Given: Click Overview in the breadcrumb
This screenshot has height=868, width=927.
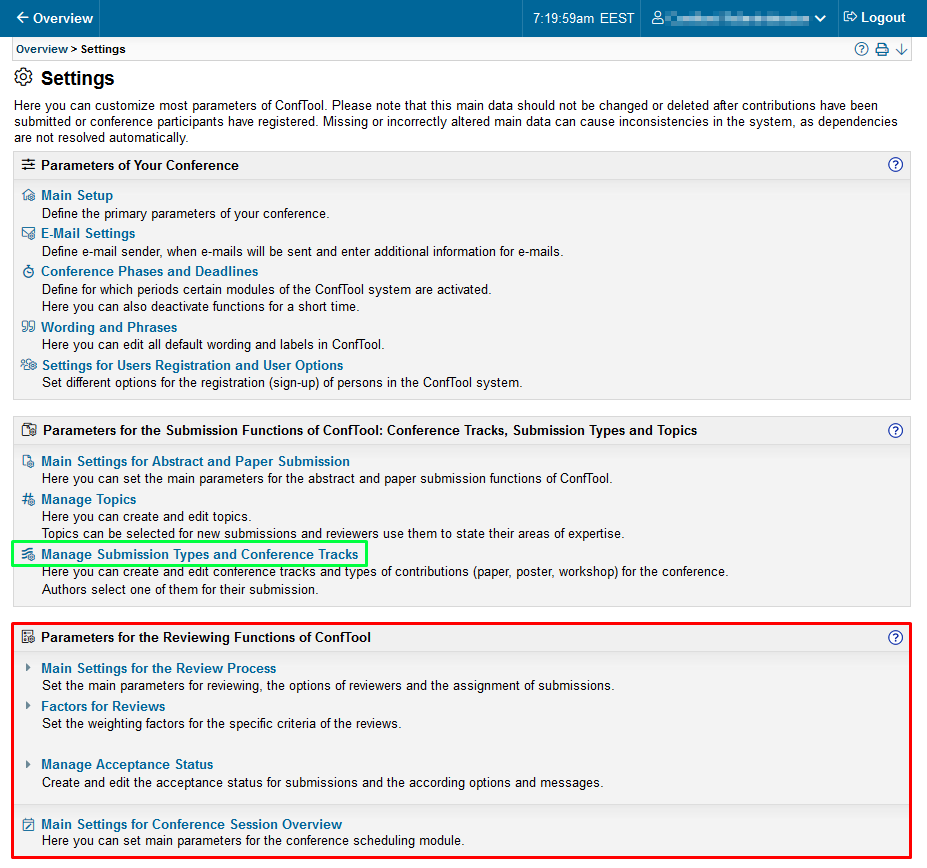Looking at the screenshot, I should click(x=42, y=49).
